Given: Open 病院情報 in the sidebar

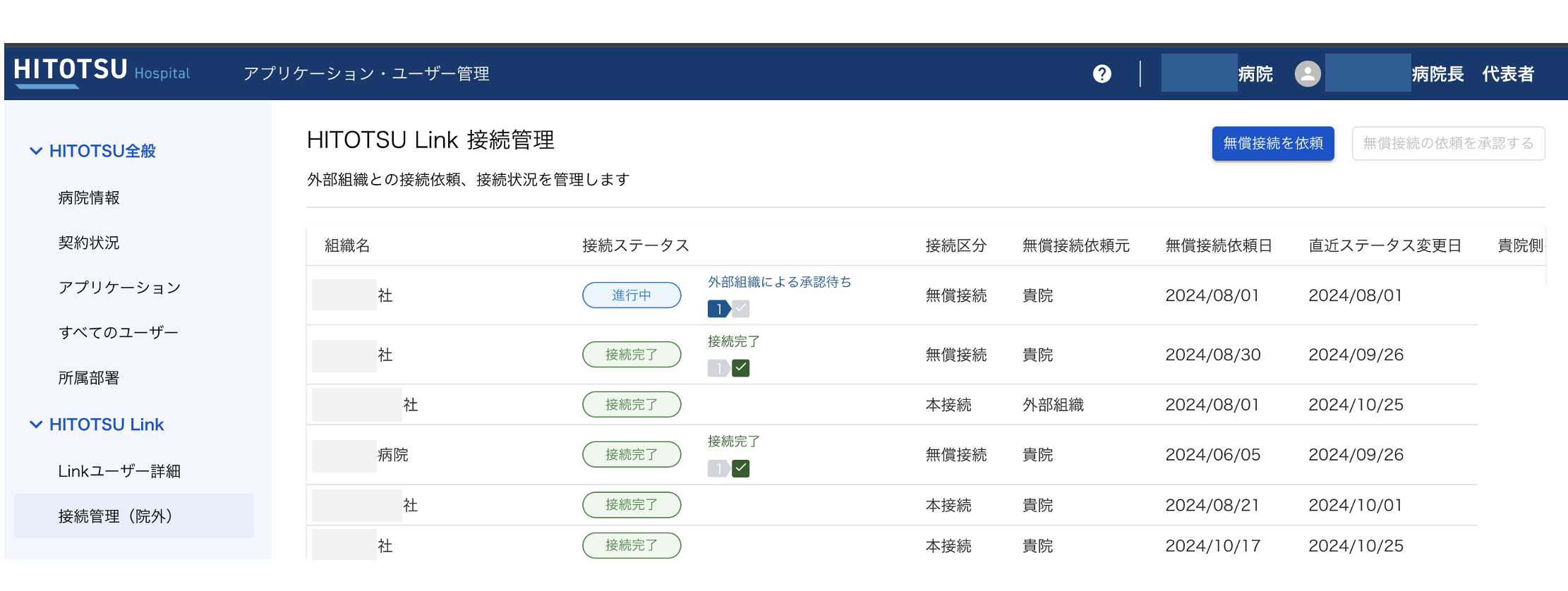Looking at the screenshot, I should click(x=89, y=198).
